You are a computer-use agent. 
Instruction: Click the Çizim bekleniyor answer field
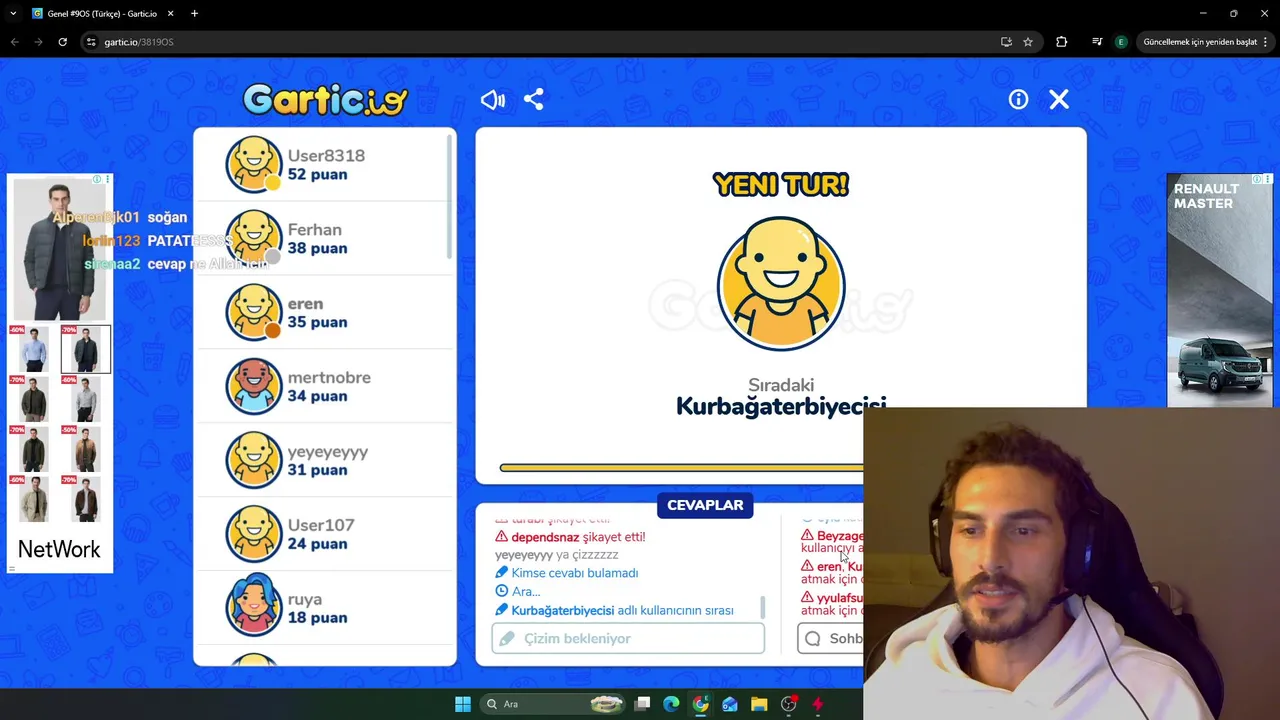[x=628, y=638]
